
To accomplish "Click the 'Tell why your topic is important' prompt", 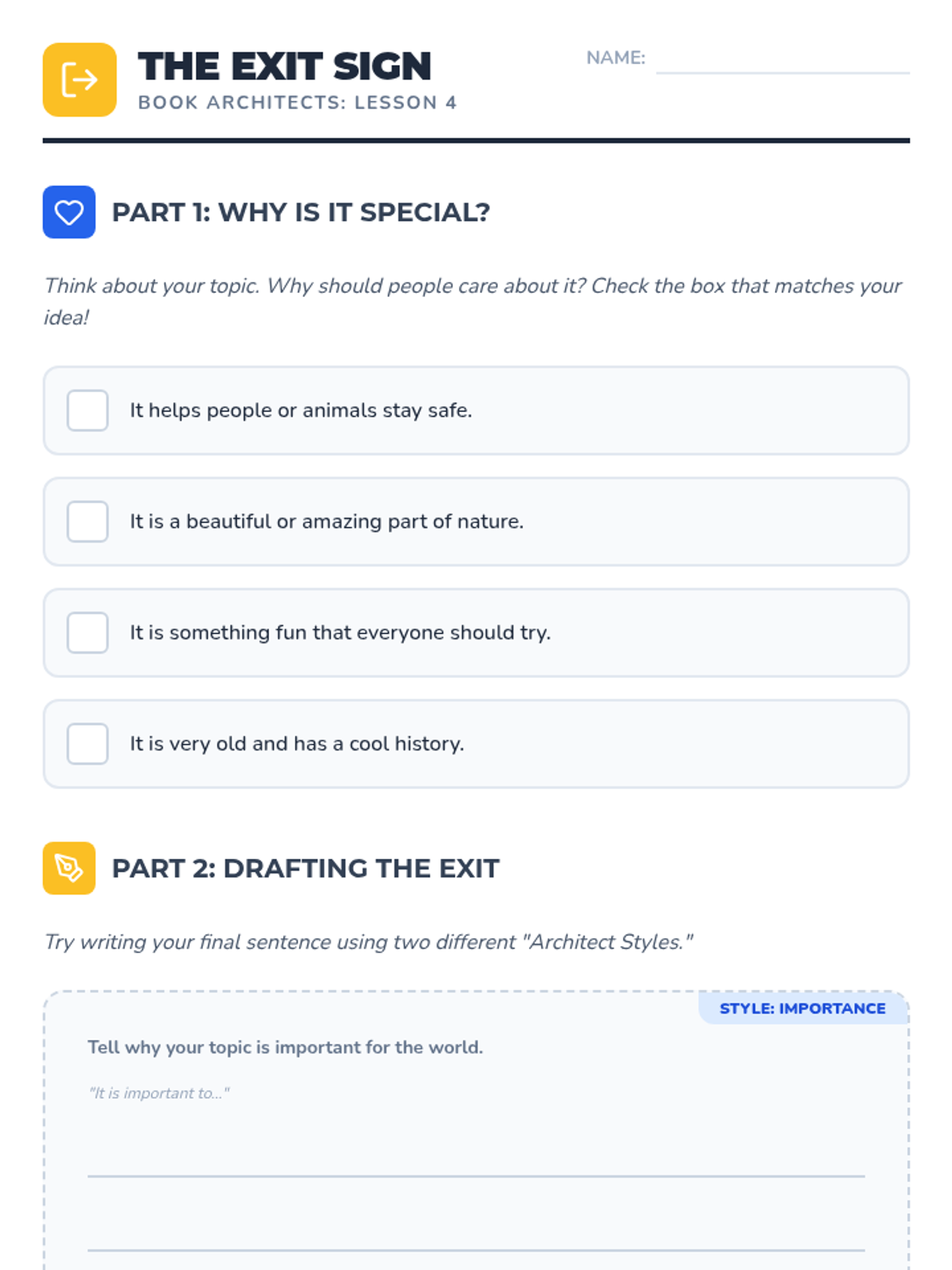I will 286,1047.
